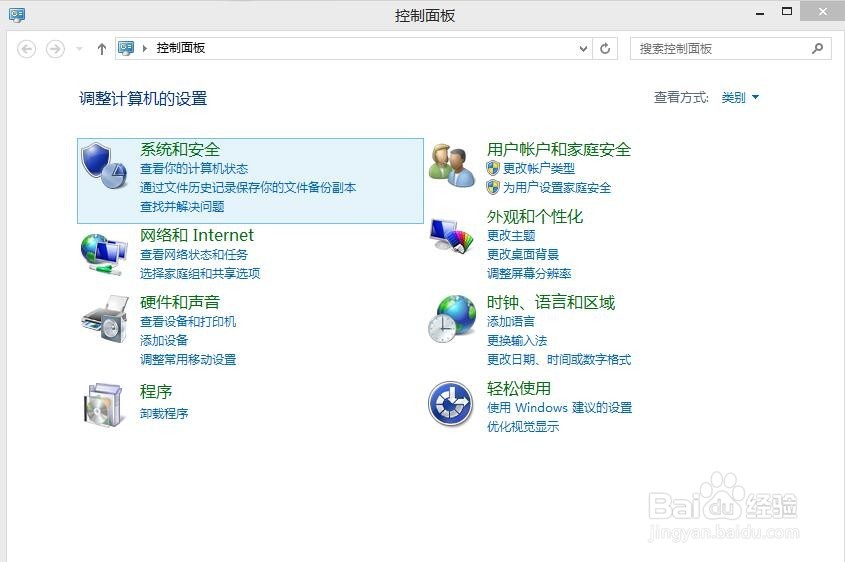Refresh the control panel view
The image size is (845, 562).
605,48
